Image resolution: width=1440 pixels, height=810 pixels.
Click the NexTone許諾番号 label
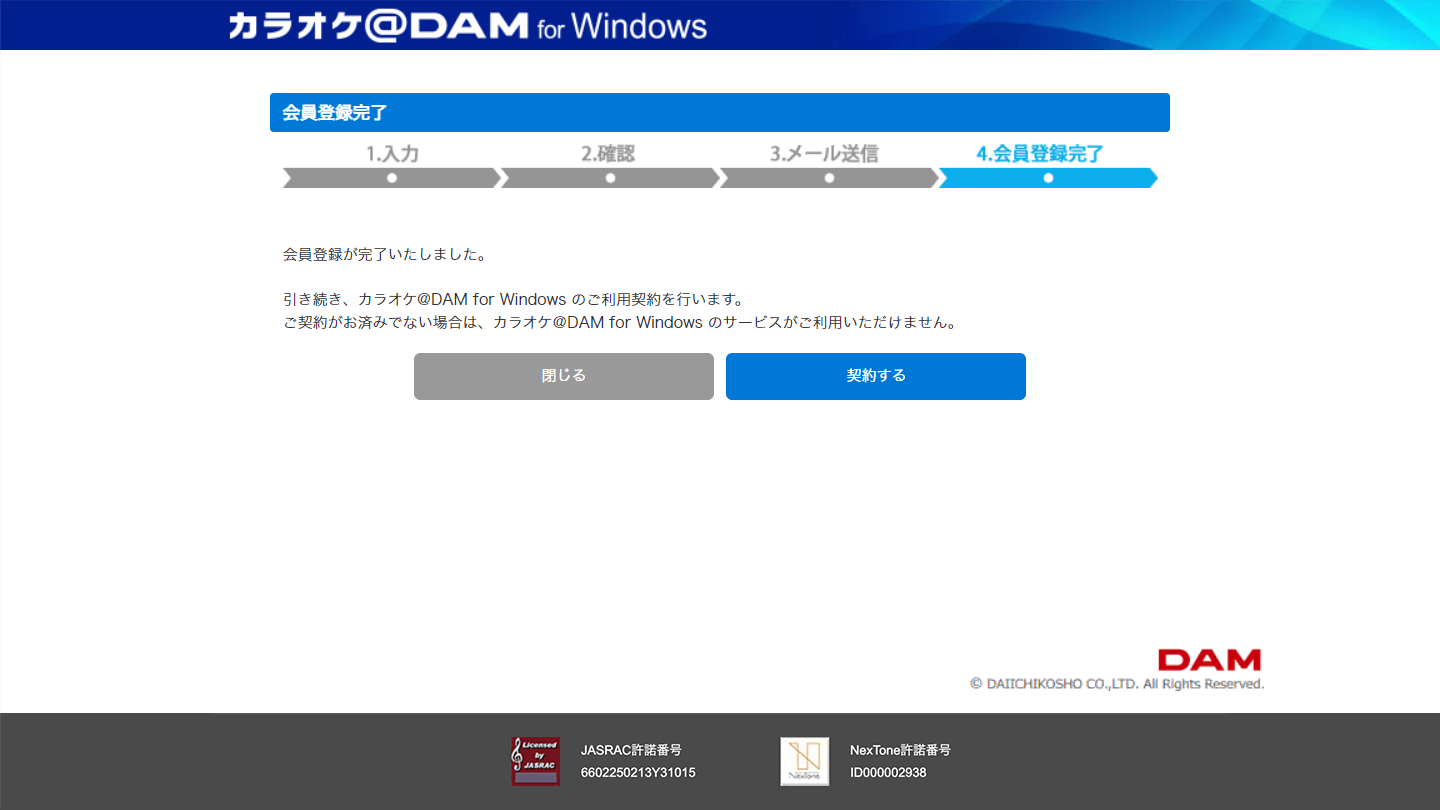pyautogui.click(x=900, y=750)
